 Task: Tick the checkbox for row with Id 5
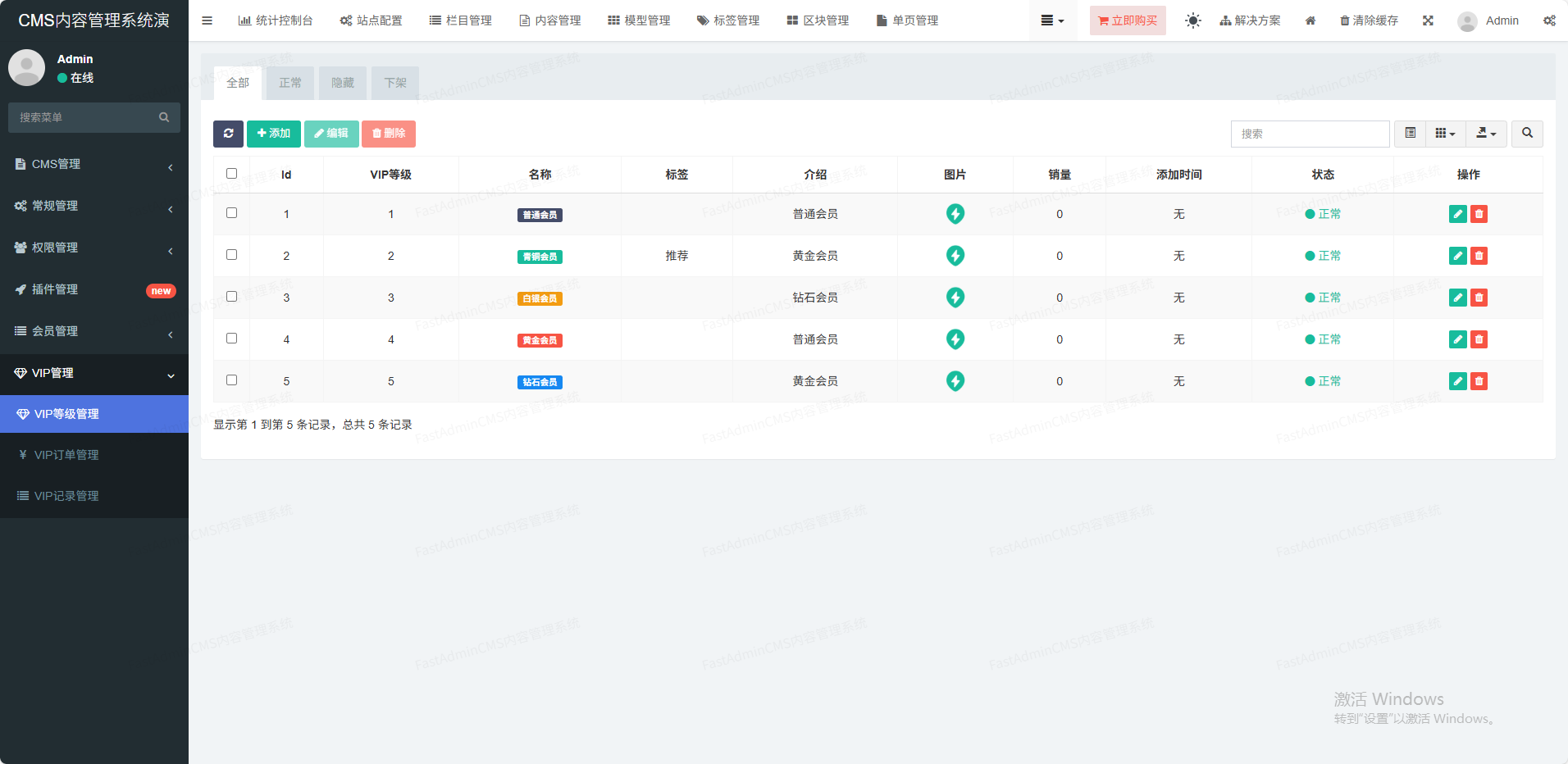pos(231,380)
